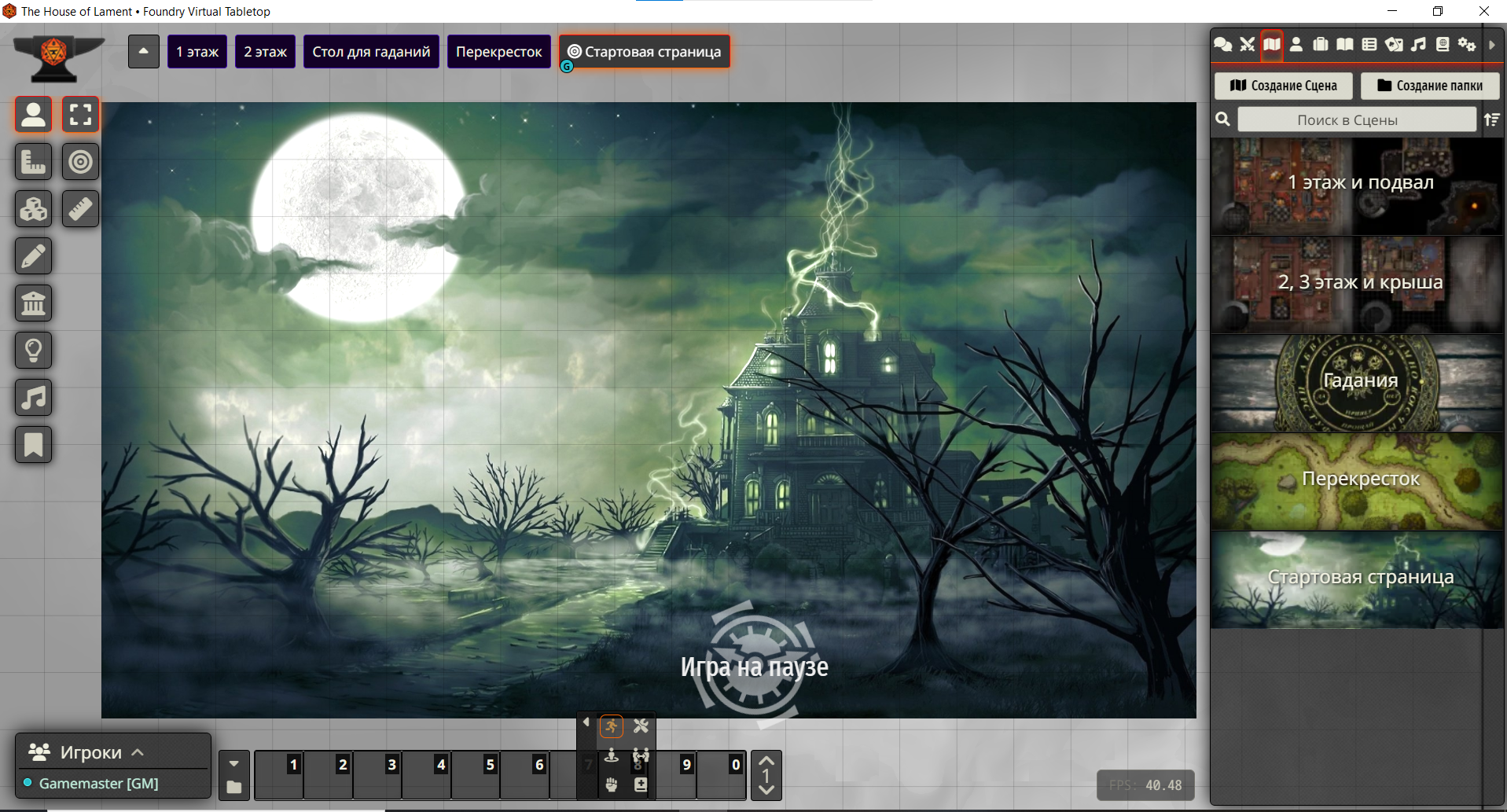Open the Playlists music note tab
1507x812 pixels.
coord(1418,45)
